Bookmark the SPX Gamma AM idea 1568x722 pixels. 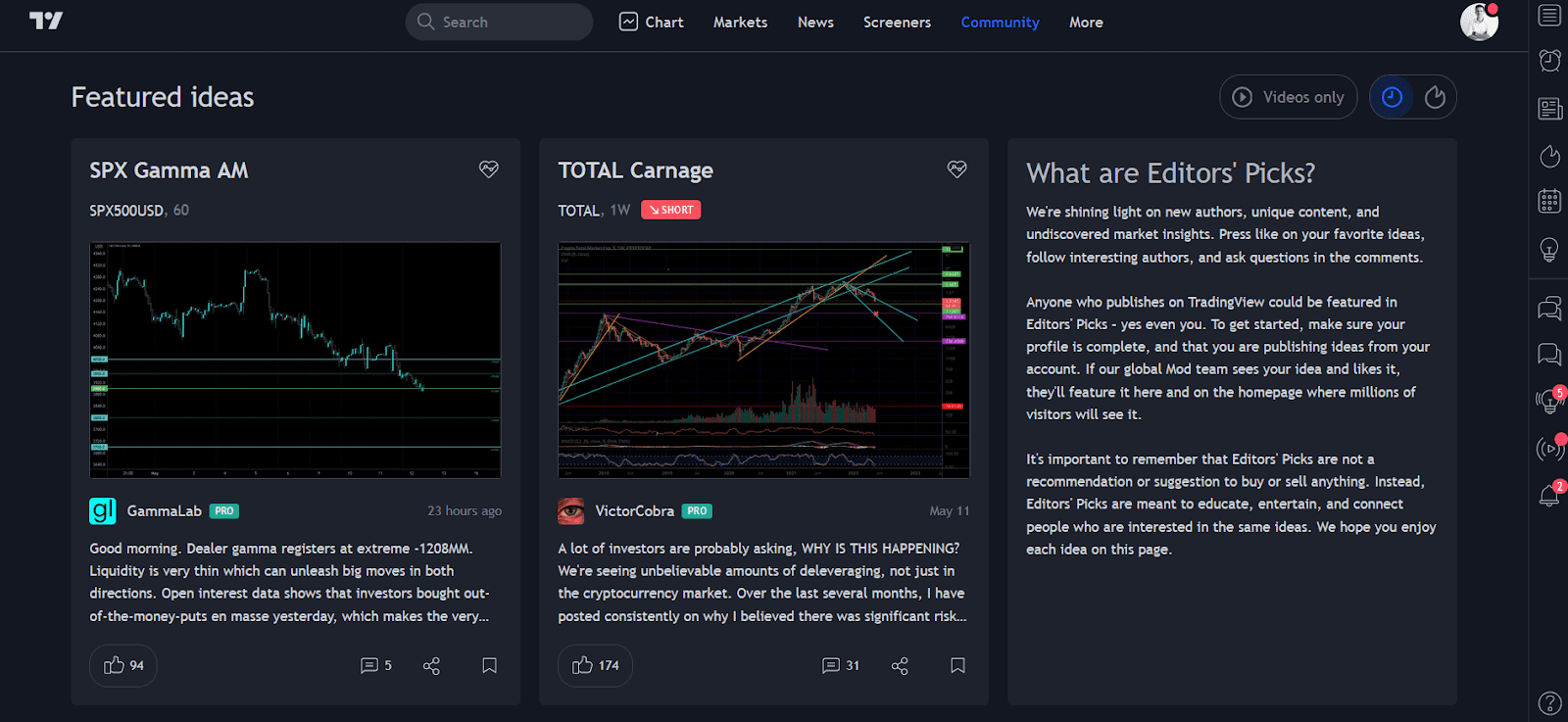[489, 665]
